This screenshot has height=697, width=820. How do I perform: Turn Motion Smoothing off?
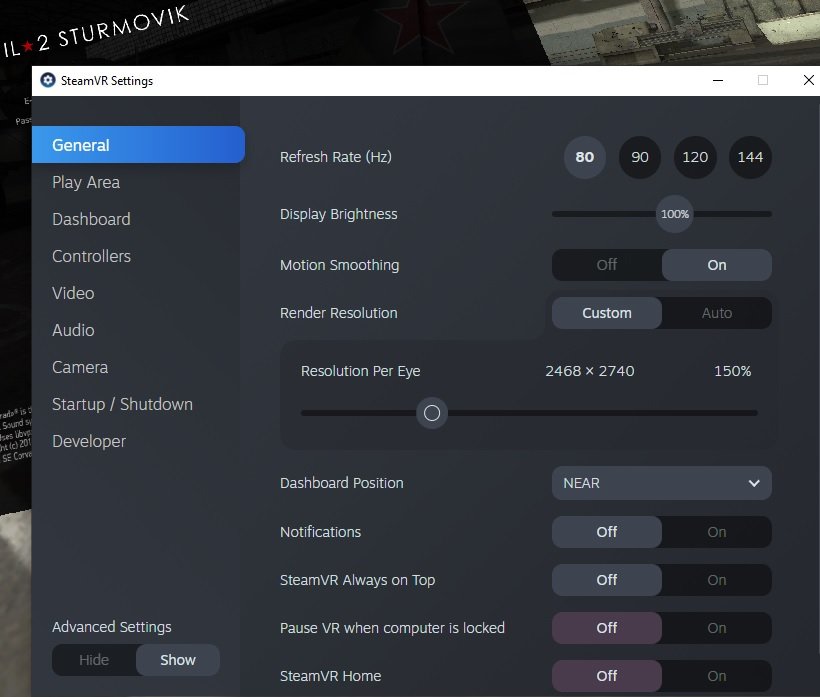tap(607, 265)
